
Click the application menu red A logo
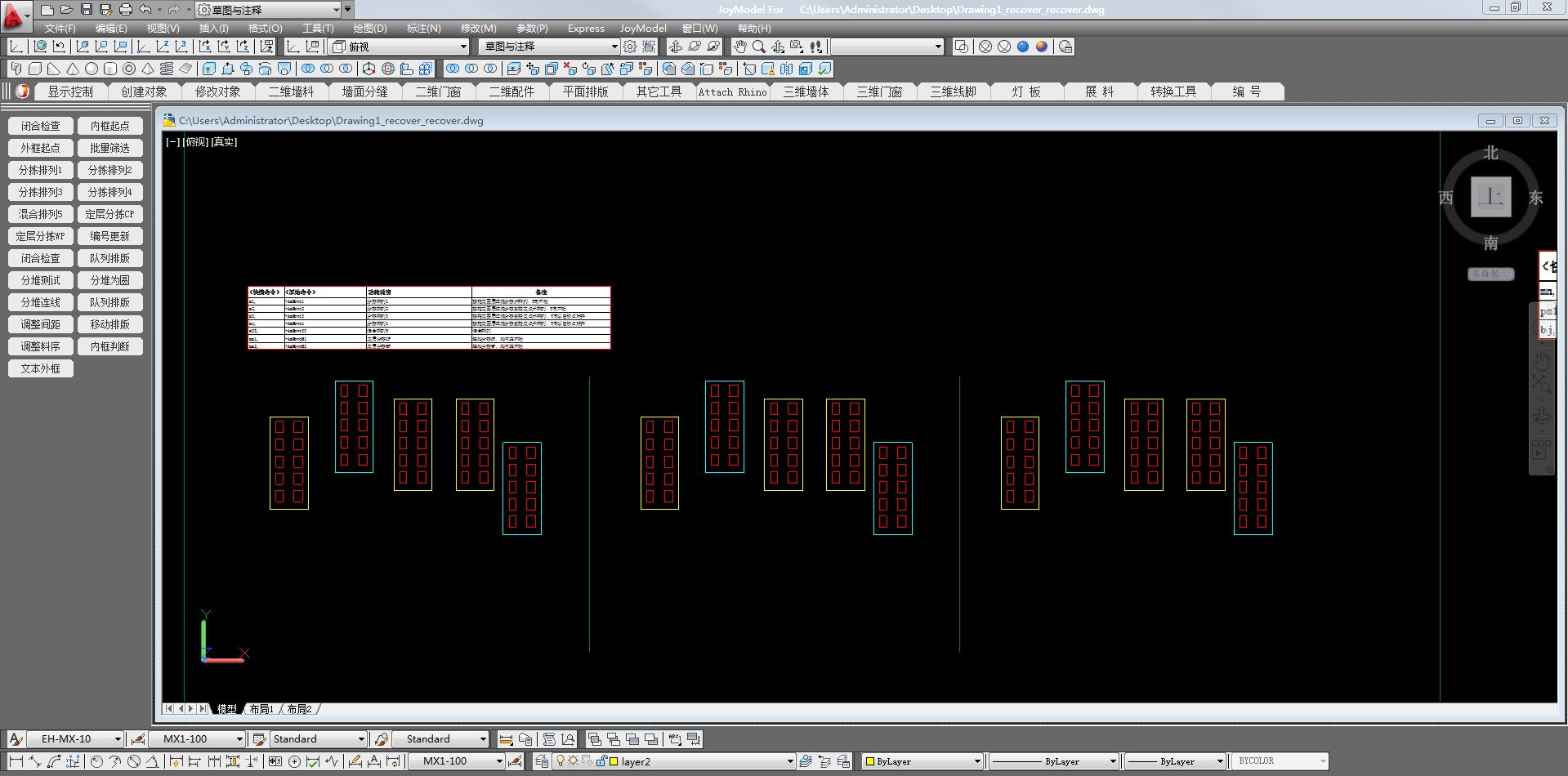tap(14, 15)
